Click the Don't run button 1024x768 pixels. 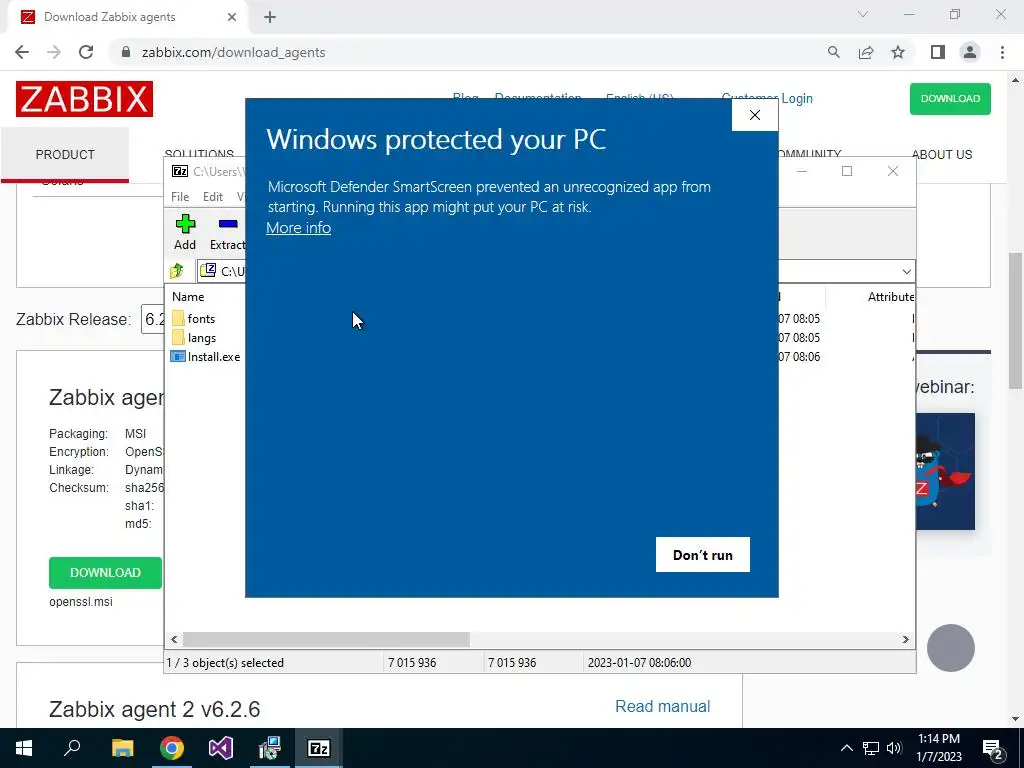(x=703, y=554)
